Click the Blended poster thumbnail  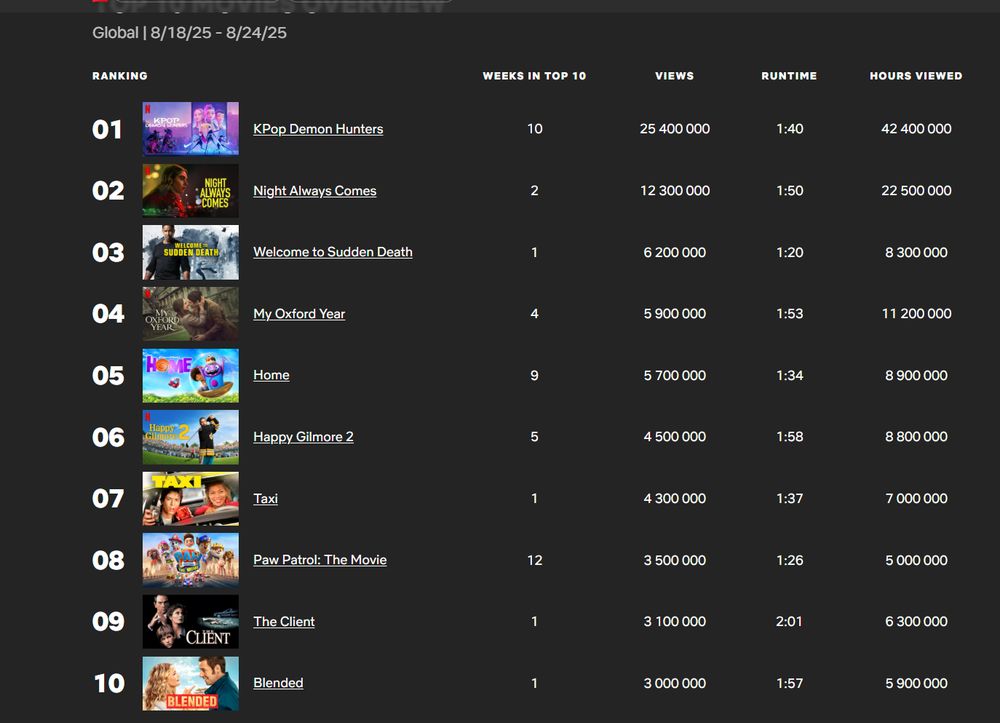[x=191, y=683]
